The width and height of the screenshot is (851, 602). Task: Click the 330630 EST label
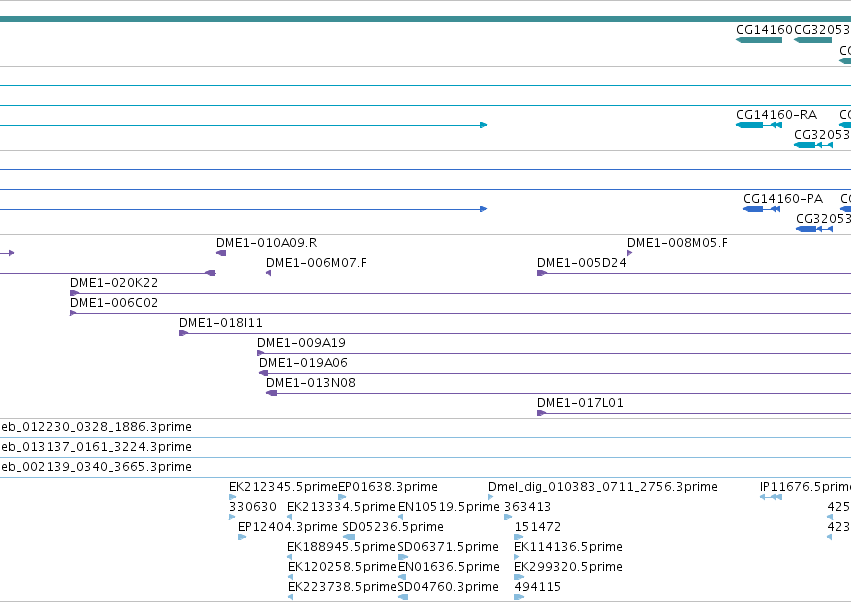click(253, 507)
